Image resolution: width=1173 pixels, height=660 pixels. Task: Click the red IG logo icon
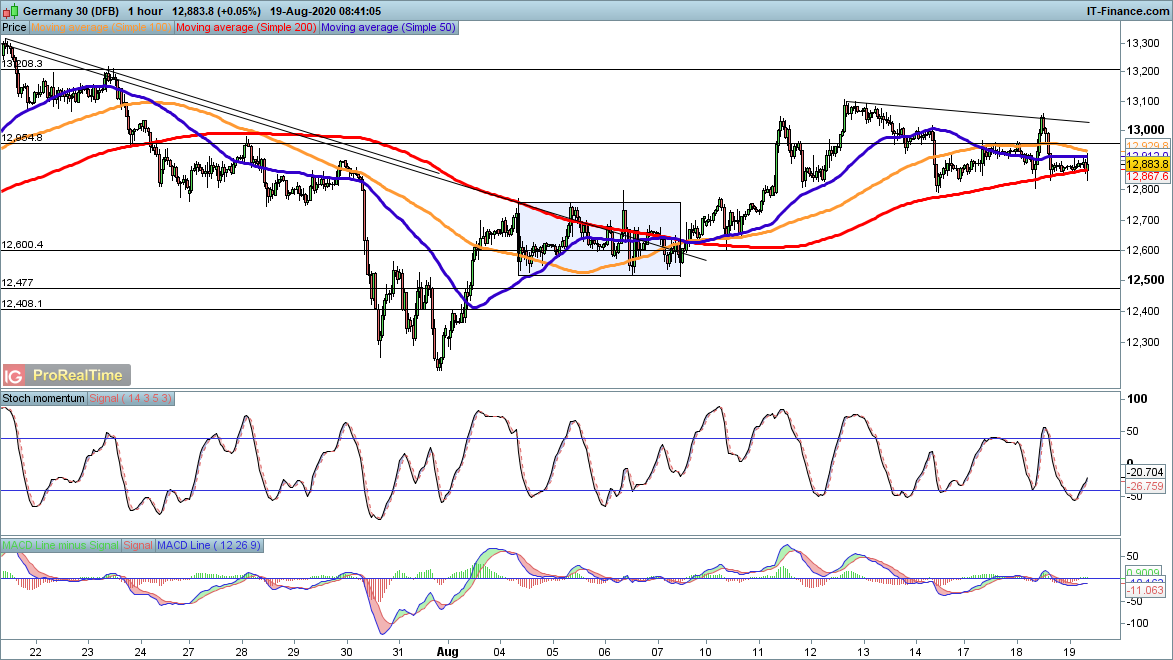(x=13, y=376)
